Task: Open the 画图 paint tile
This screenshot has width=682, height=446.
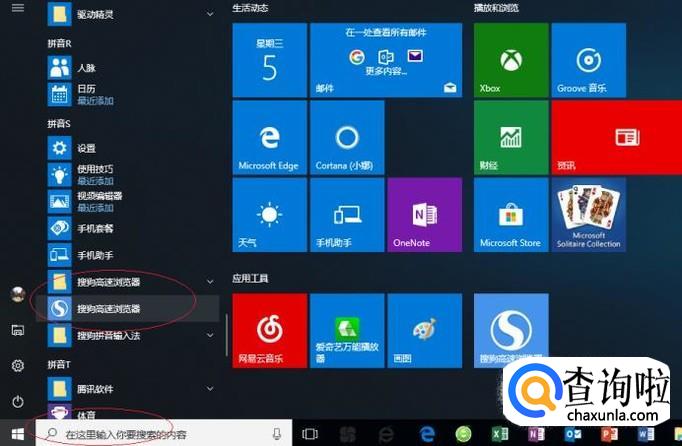Action: 425,331
